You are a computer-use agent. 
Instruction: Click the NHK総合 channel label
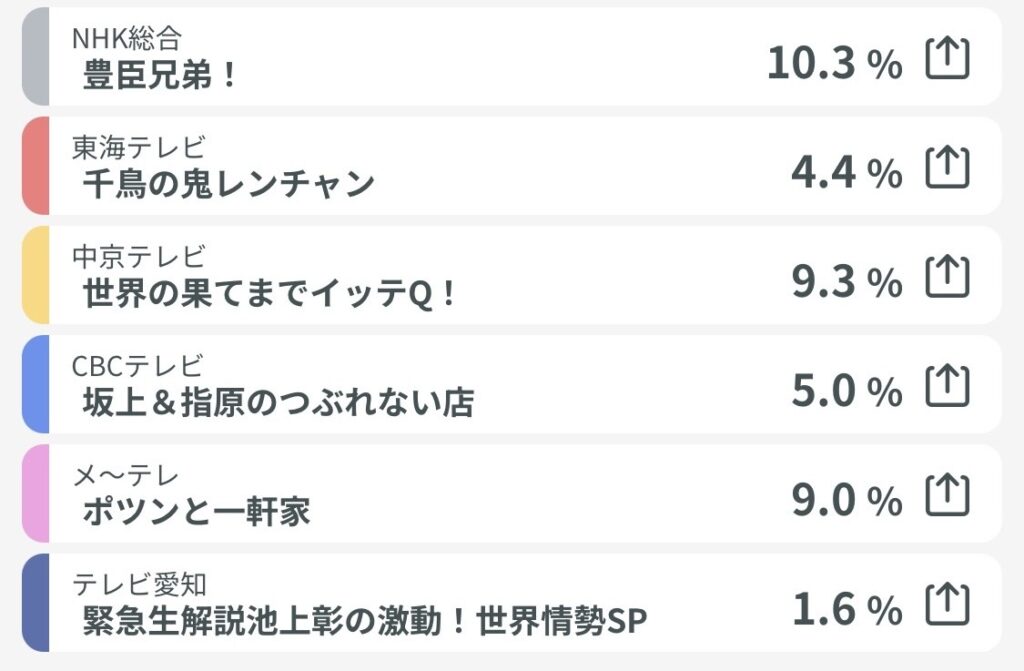(x=127, y=39)
